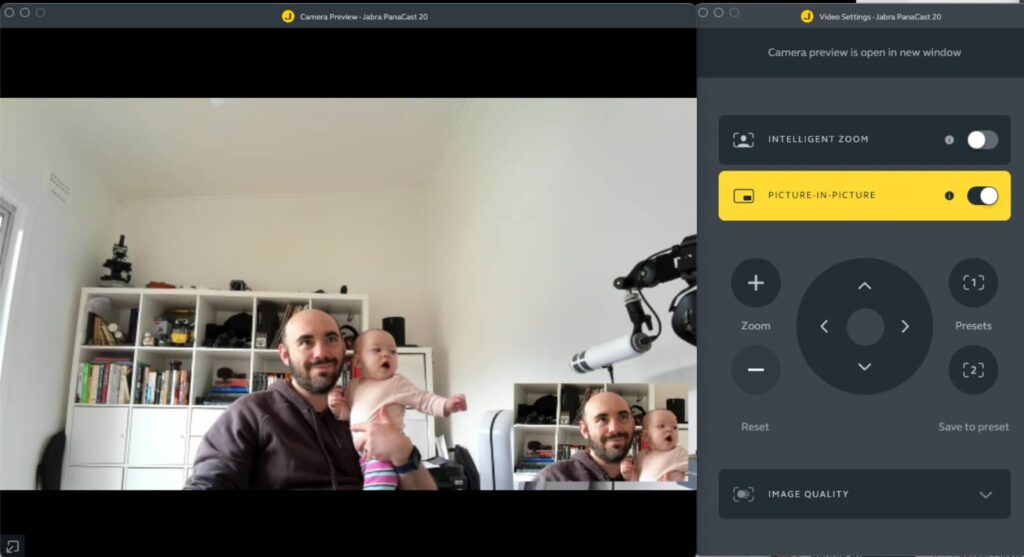
Task: Click Reset under the zoom controls
Action: tap(755, 427)
